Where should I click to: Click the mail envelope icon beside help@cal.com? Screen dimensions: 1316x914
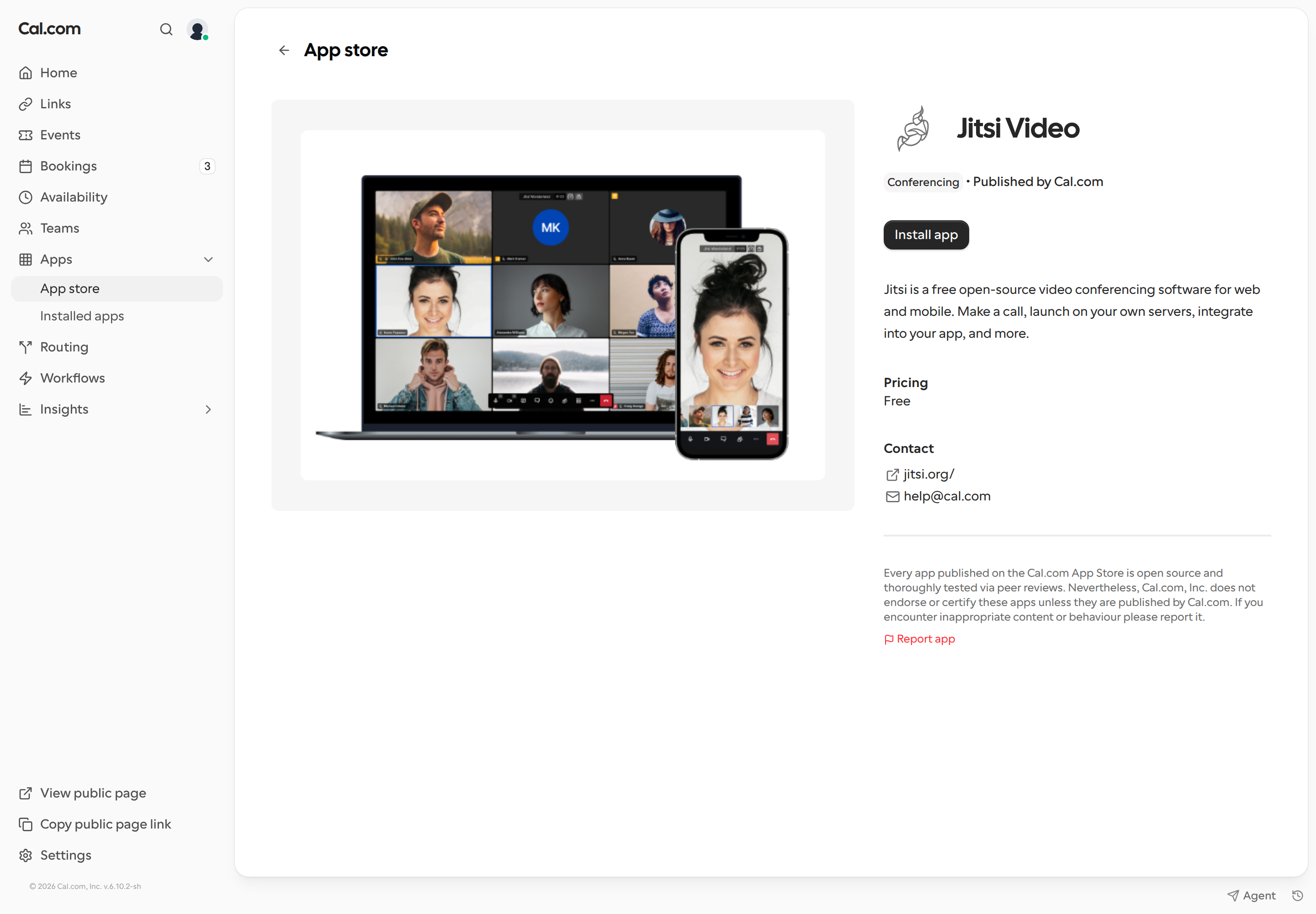coord(892,496)
